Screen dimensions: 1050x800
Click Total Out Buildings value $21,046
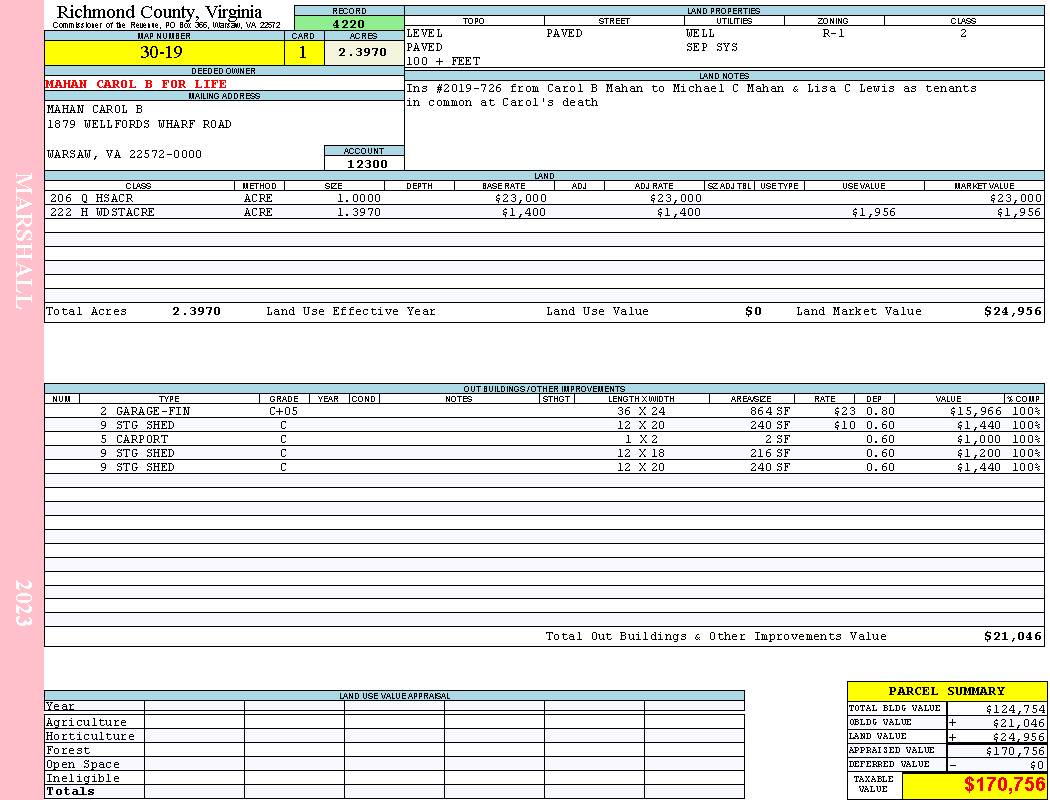pos(1013,637)
